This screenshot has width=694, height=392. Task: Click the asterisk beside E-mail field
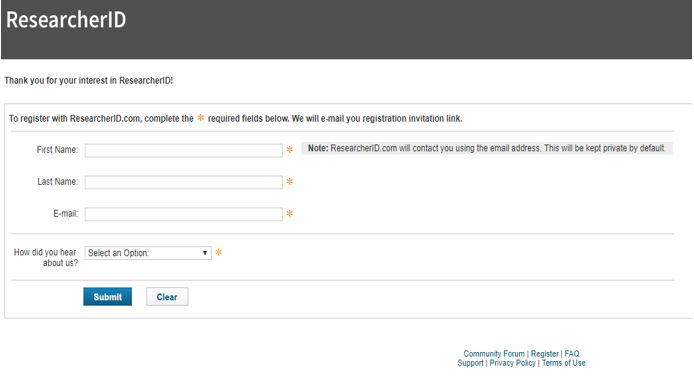289,214
